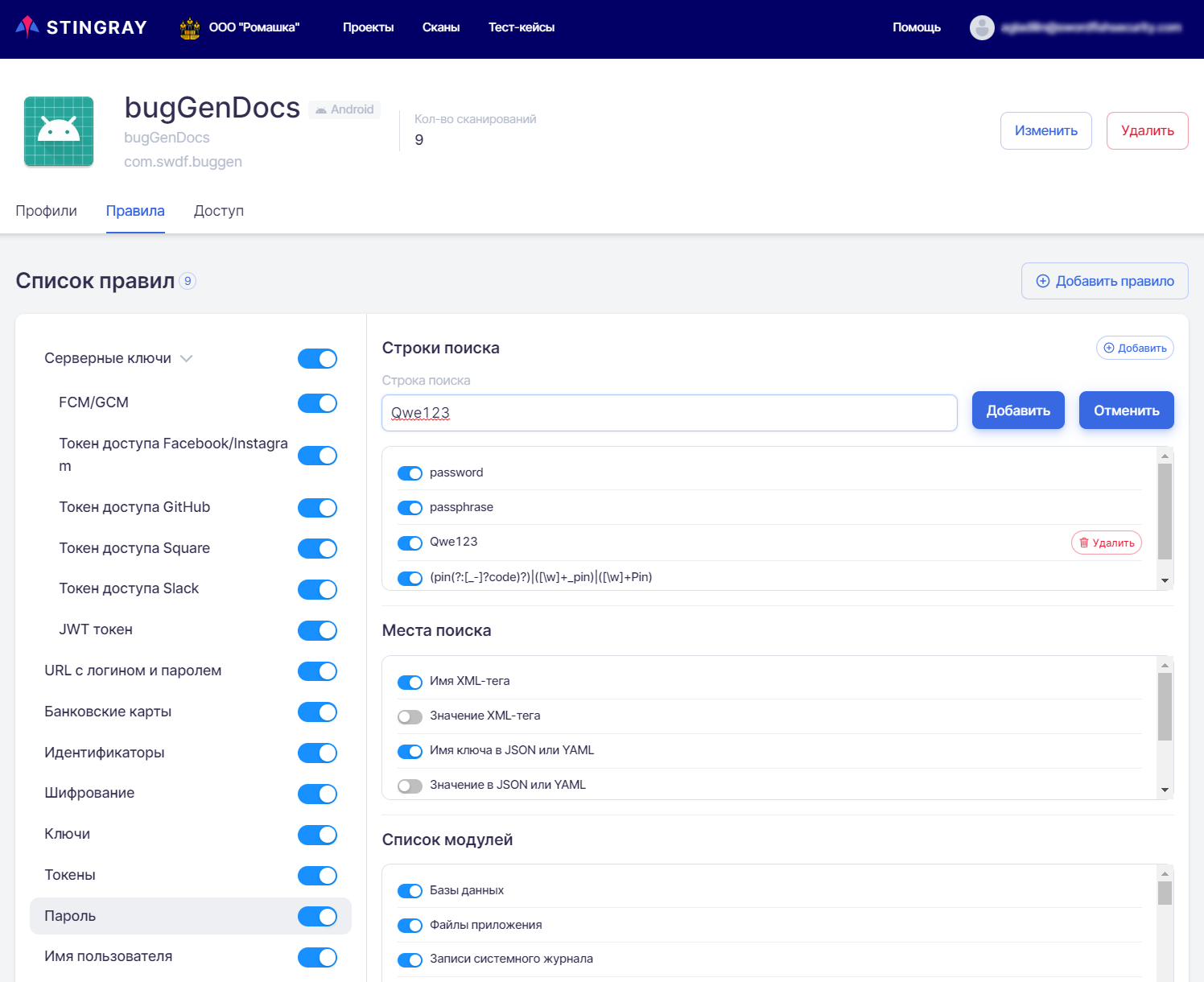This screenshot has width=1204, height=982.
Task: Open the Сканы menu item
Action: pos(441,27)
